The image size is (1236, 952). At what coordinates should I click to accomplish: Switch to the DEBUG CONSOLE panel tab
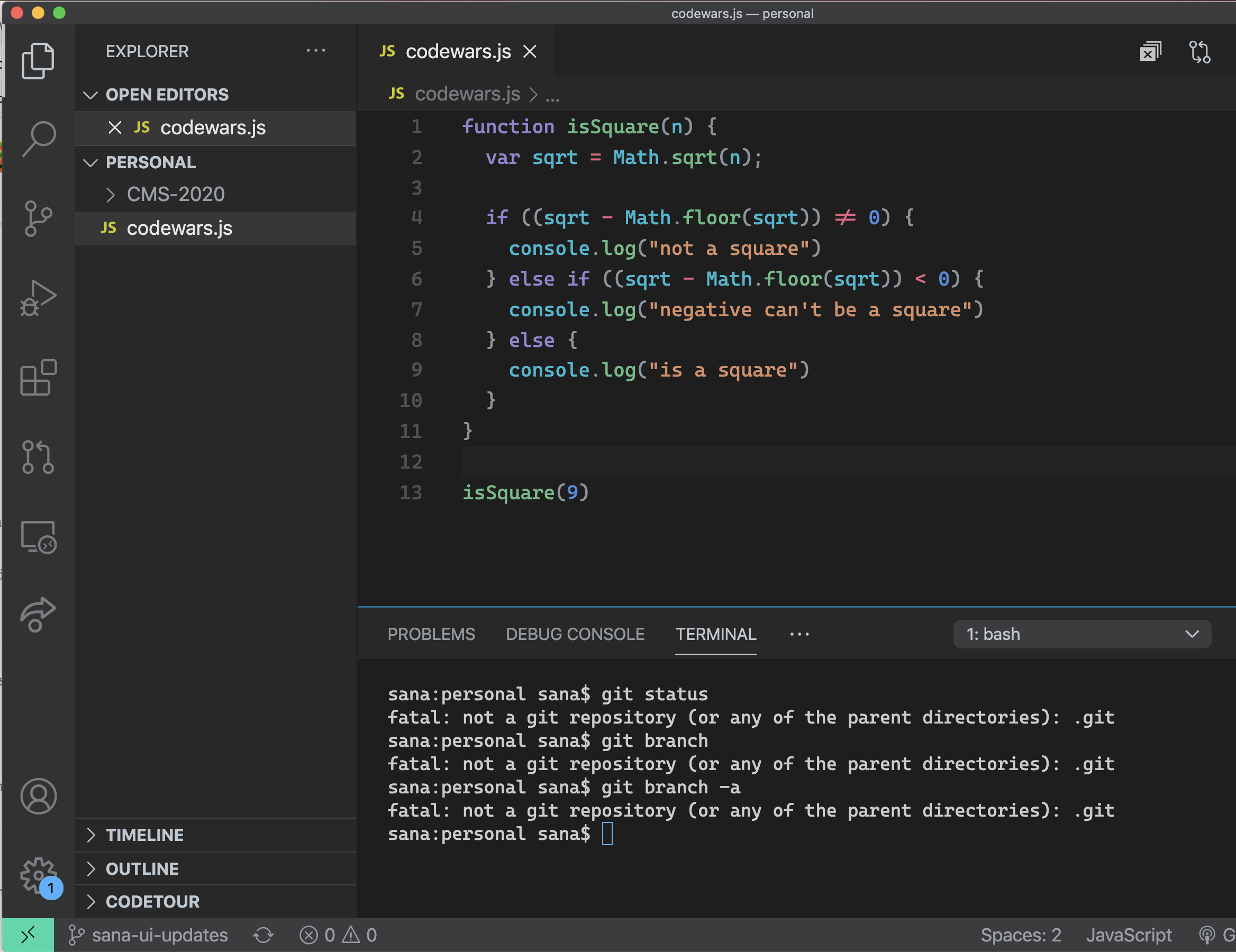575,634
